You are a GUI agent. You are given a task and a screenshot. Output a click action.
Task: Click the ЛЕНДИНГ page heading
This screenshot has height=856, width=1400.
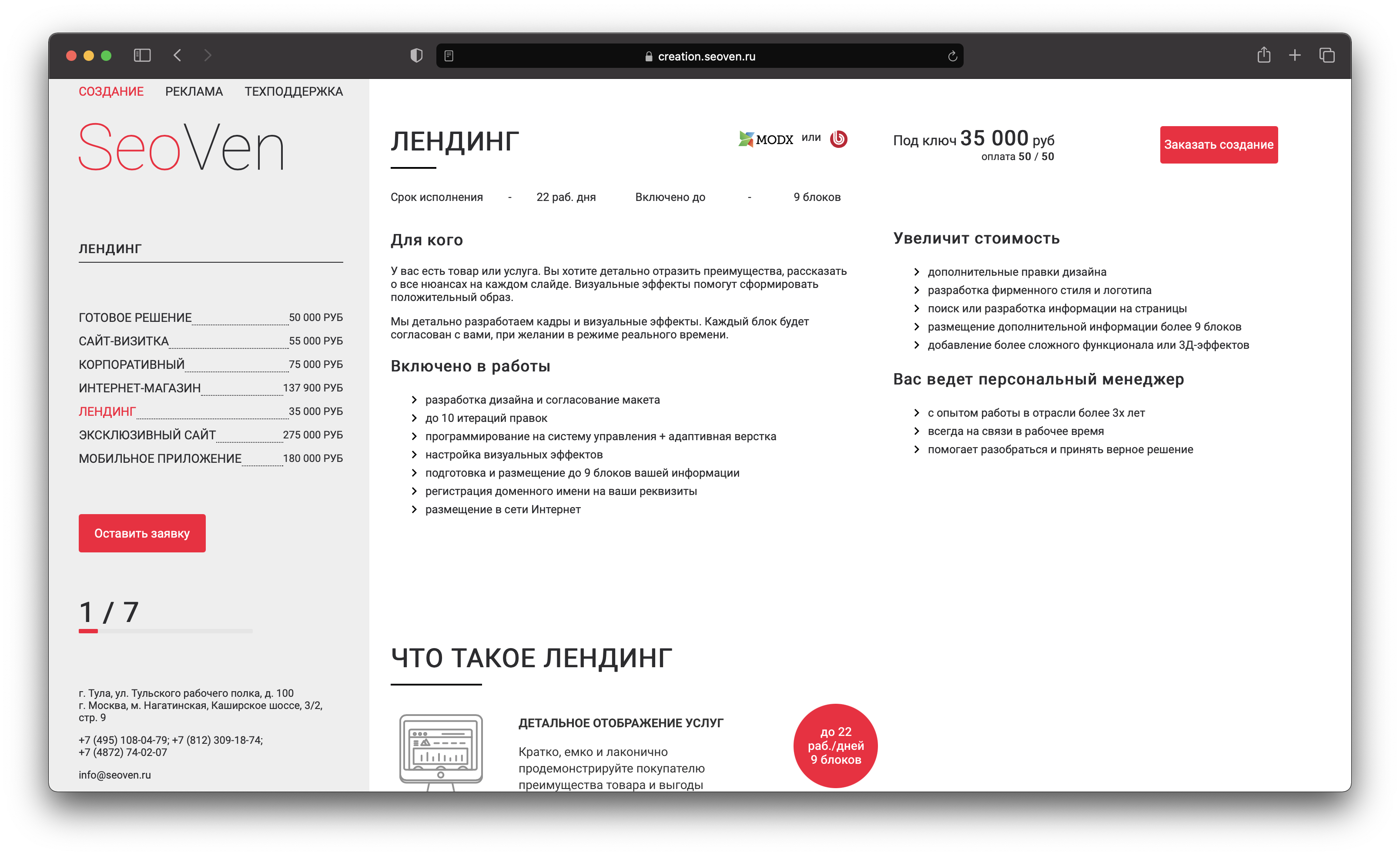point(455,141)
